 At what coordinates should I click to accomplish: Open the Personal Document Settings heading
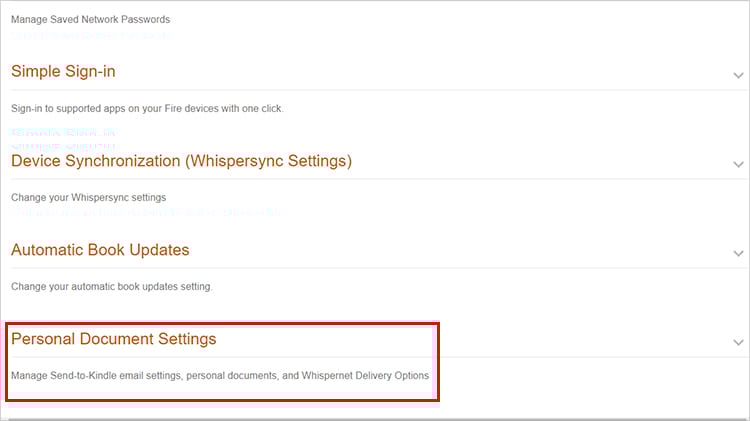coord(113,339)
